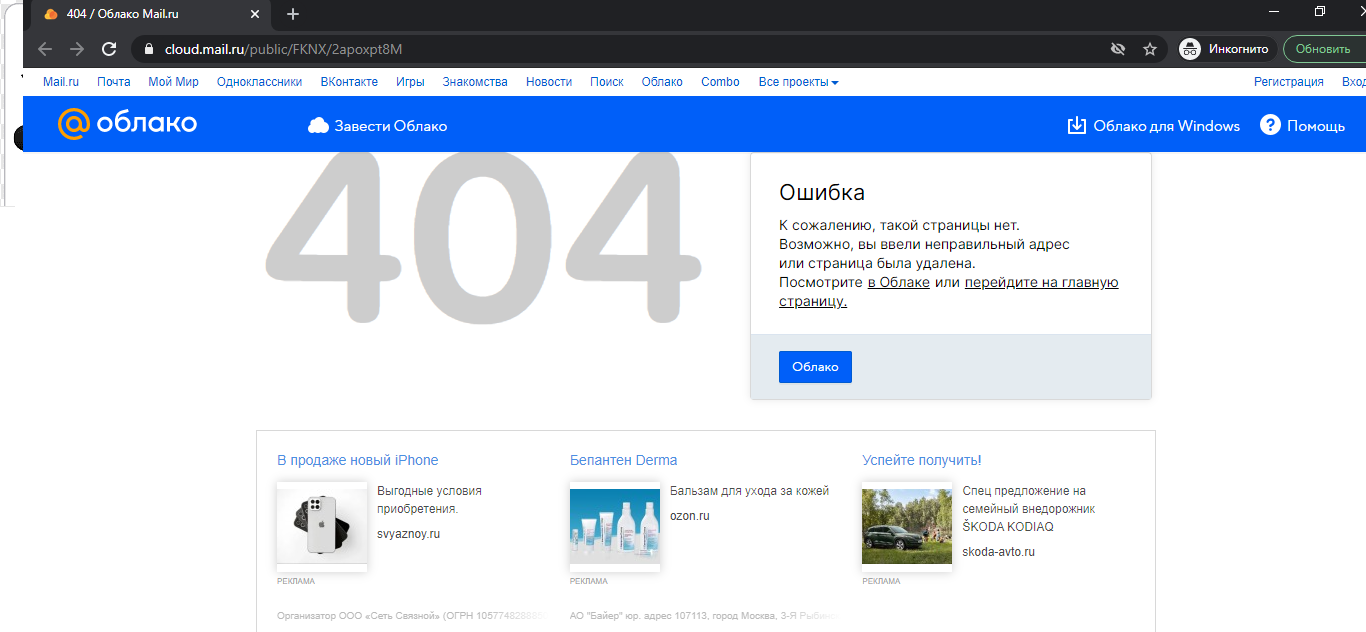Click the browser back arrow
Viewport: 1366px width, 632px height.
(x=45, y=49)
